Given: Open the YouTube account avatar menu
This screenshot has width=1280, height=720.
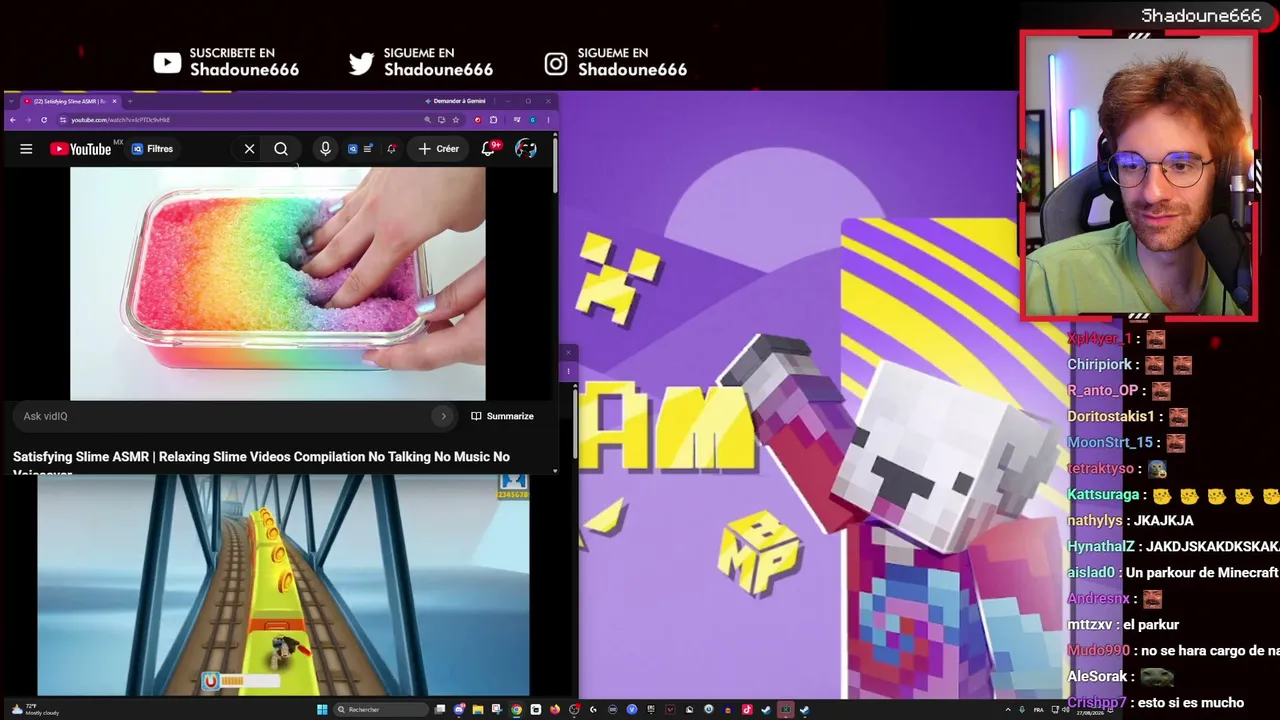Looking at the screenshot, I should (525, 149).
